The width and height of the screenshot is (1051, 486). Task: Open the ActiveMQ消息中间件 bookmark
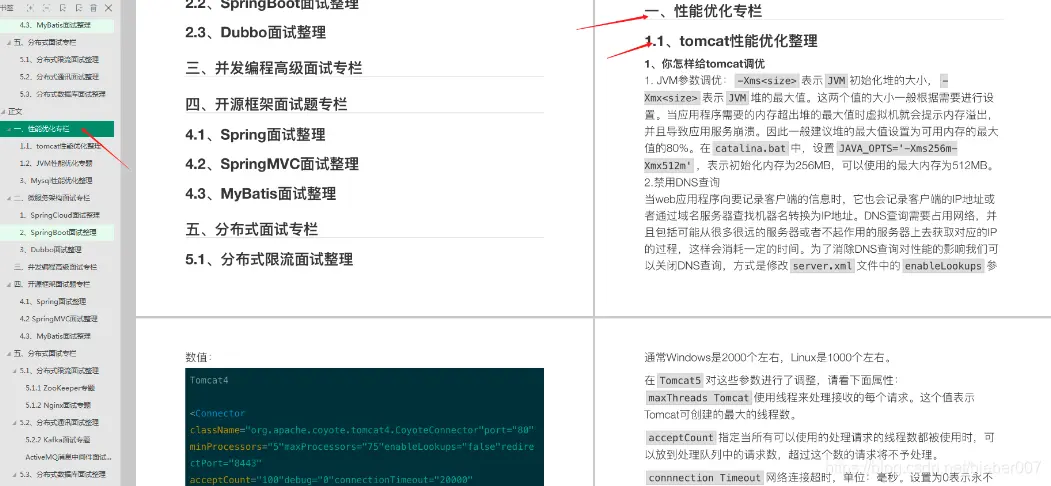68,457
